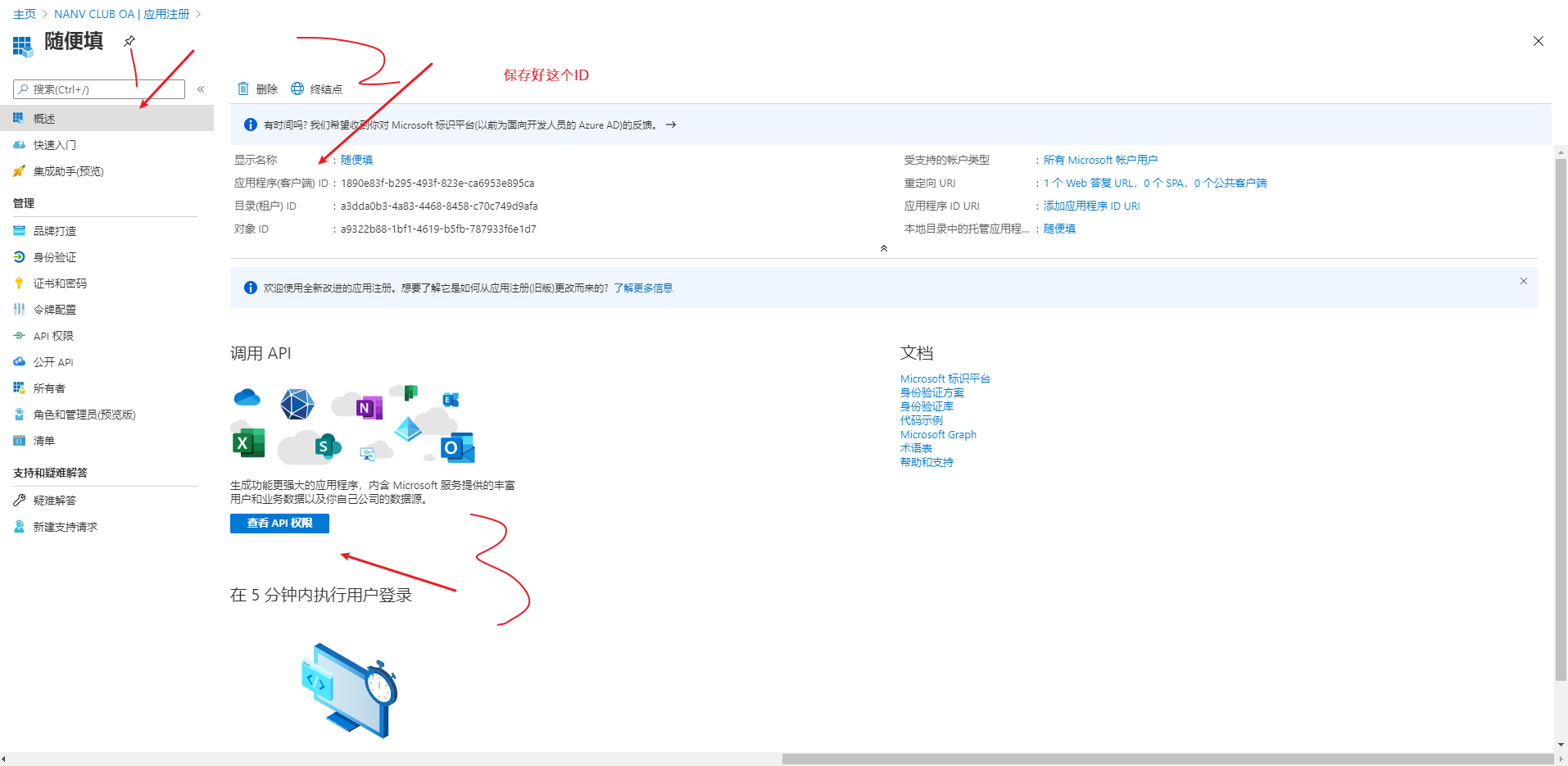The width and height of the screenshot is (1568, 766).
Task: Open 公开 API in the sidebar
Action: [106, 361]
